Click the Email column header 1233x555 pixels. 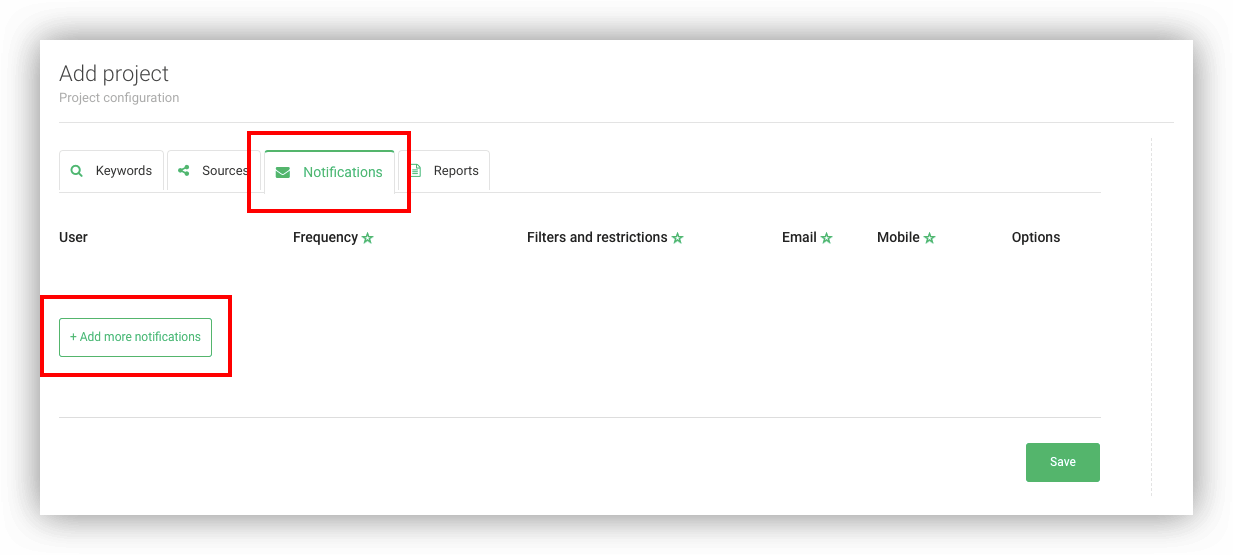click(799, 237)
